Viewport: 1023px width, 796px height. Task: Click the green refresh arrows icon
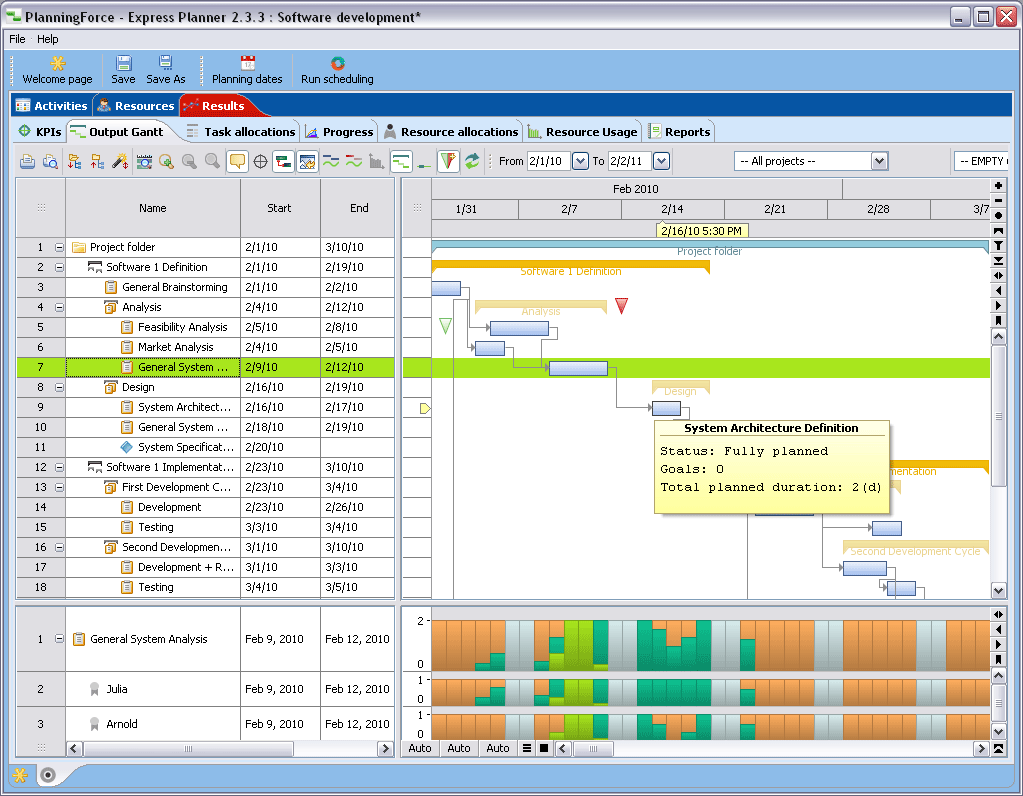[x=472, y=161]
